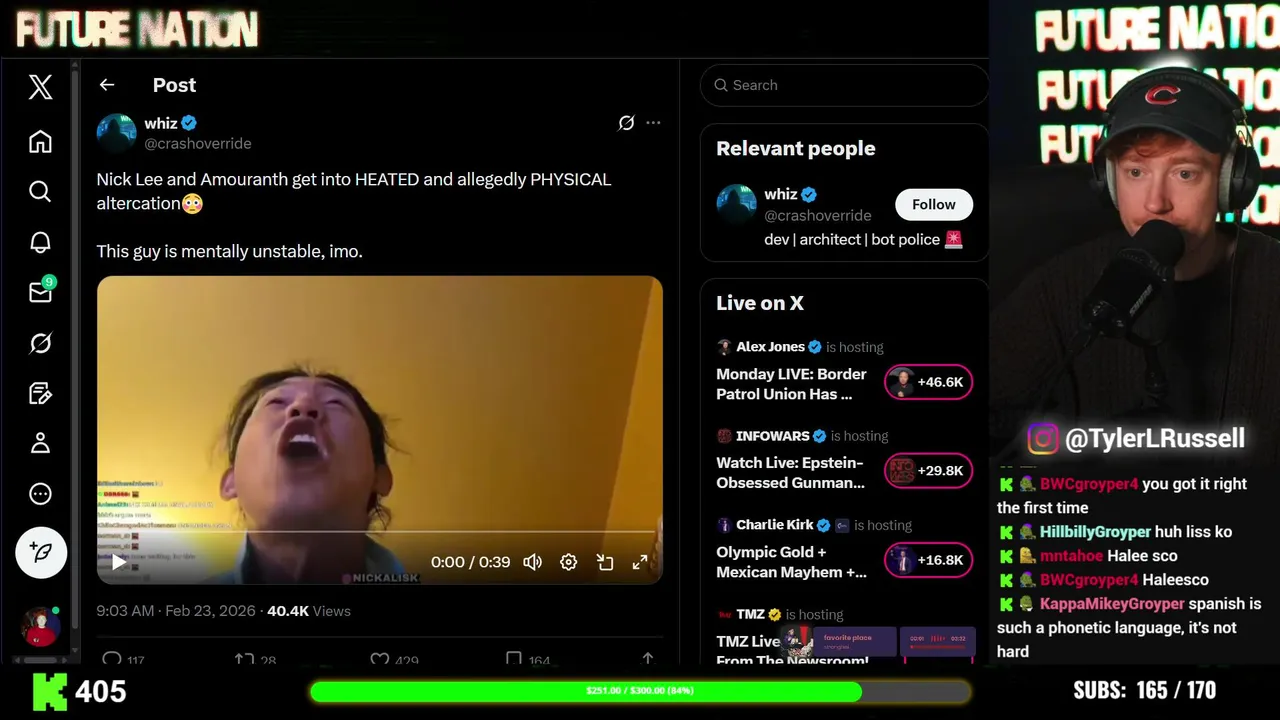The image size is (1280, 720).
Task: Open Alex Jones Monday LIVE broadcast
Action: [x=792, y=384]
